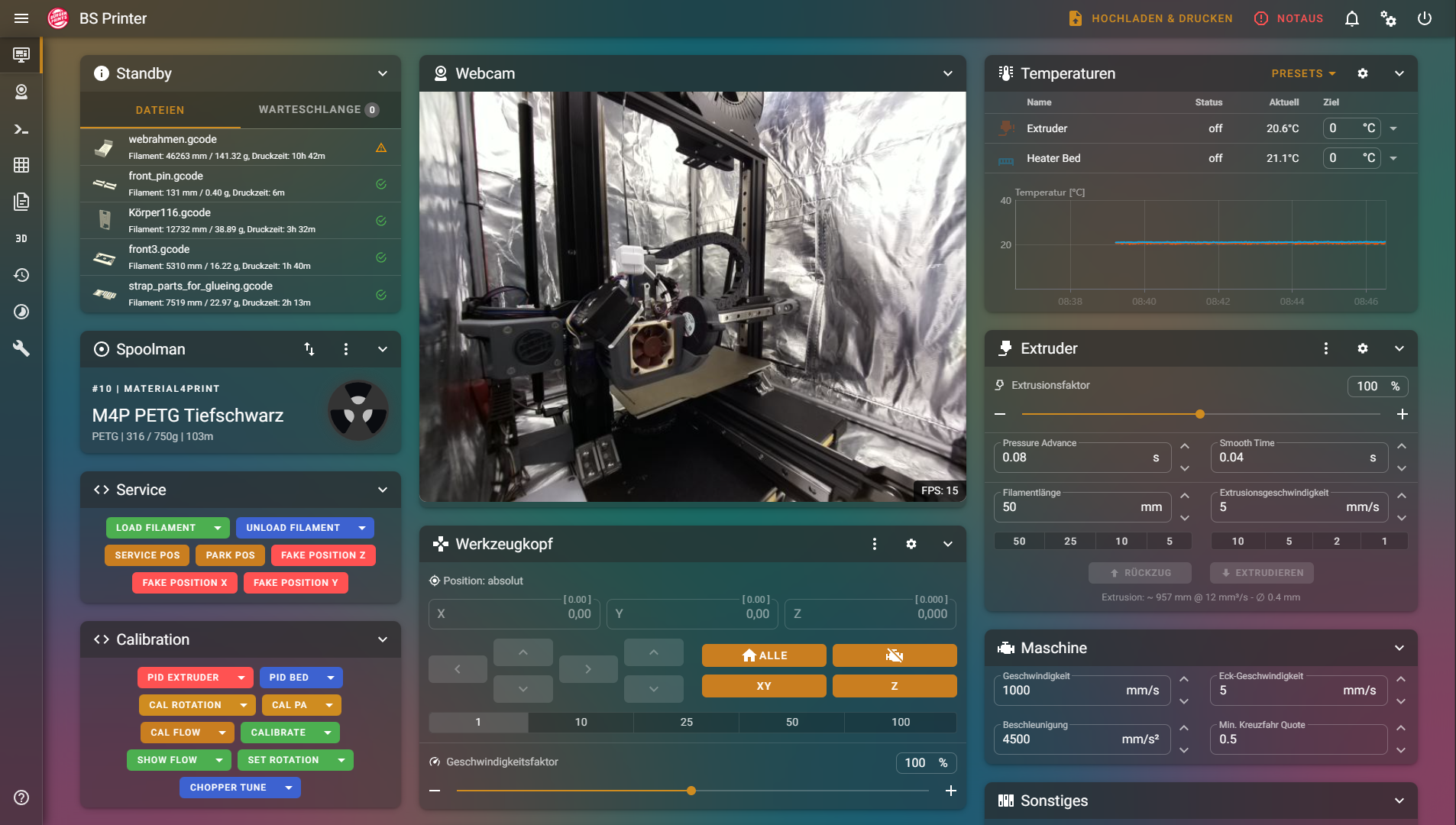Open the Webcam page from sidebar

click(21, 92)
